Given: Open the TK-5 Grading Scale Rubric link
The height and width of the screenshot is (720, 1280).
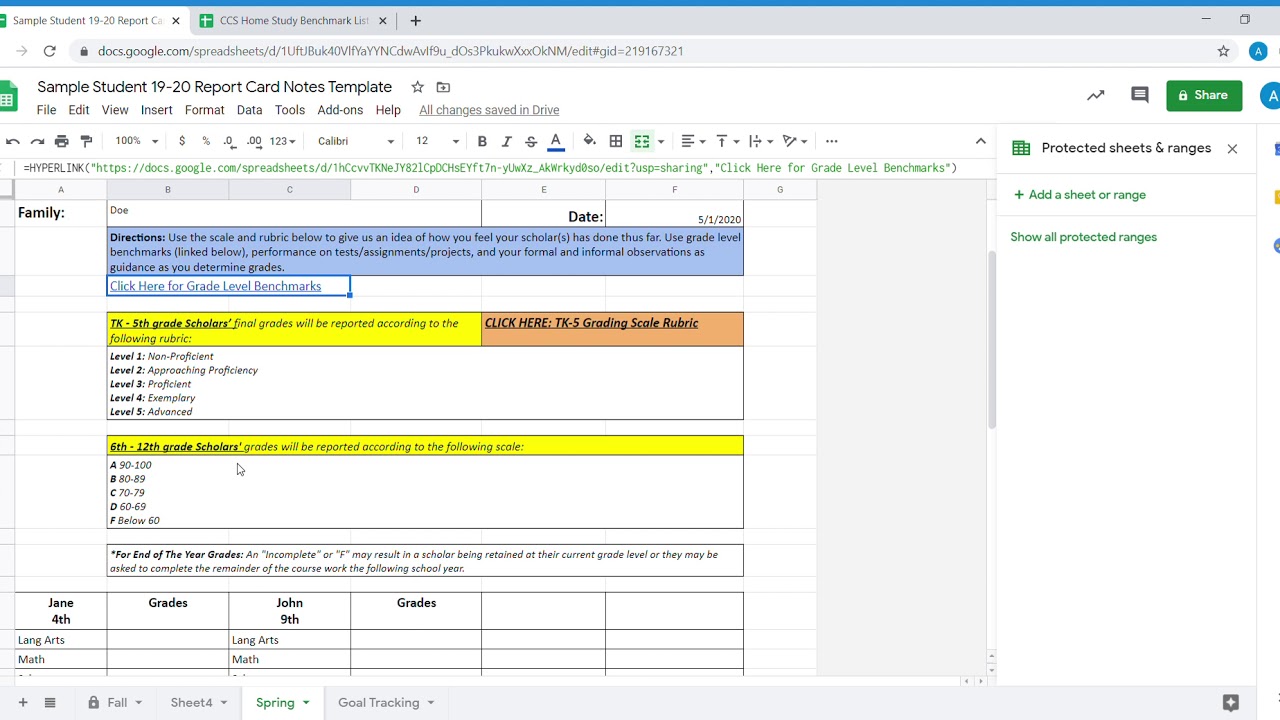Looking at the screenshot, I should (591, 323).
